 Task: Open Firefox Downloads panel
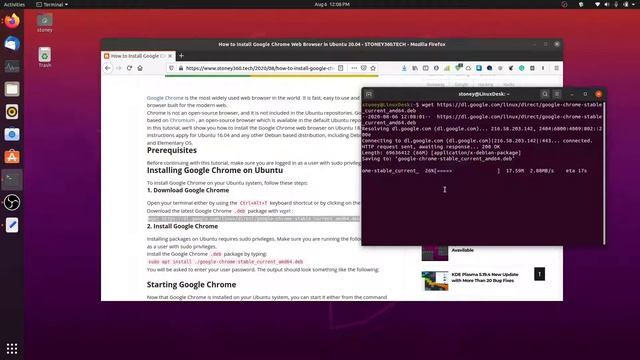[x=404, y=68]
